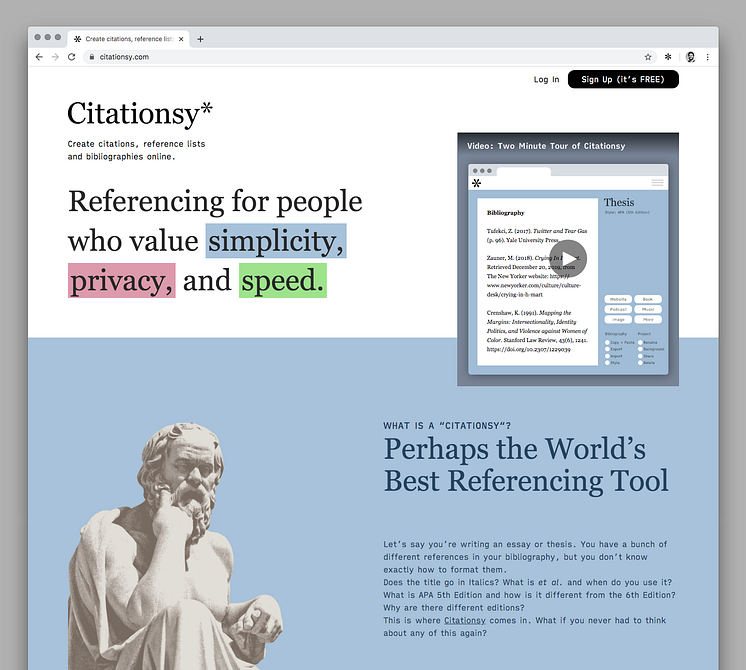Click the Create citations, reference lists tagline
Viewport: 746px width, 670px height.
pos(136,150)
